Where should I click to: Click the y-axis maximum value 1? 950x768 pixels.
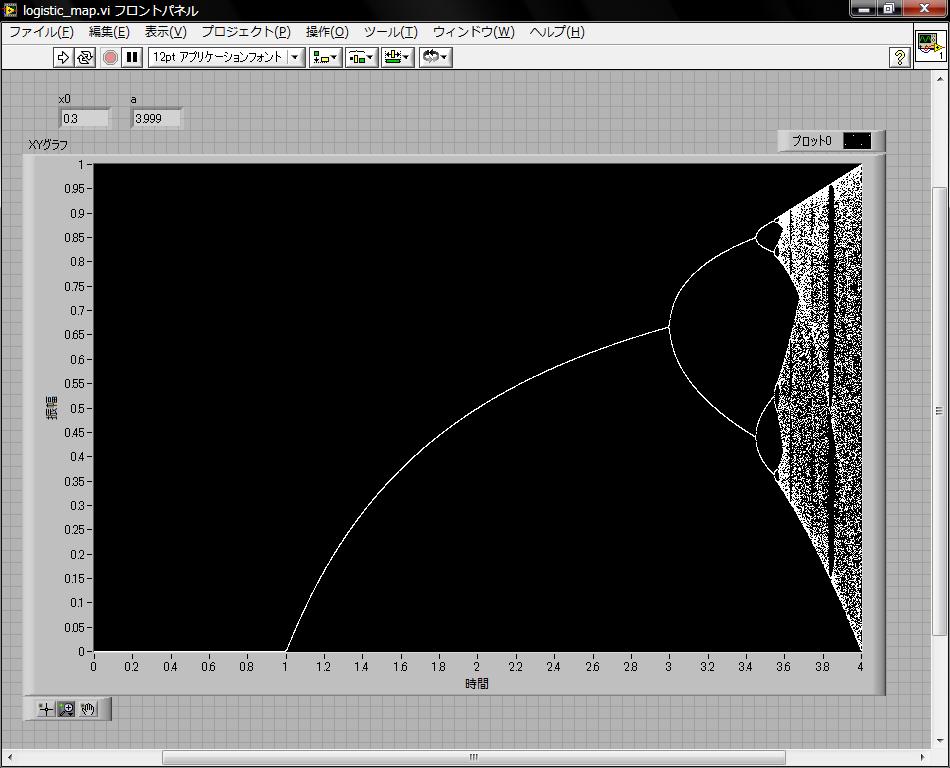click(x=81, y=164)
